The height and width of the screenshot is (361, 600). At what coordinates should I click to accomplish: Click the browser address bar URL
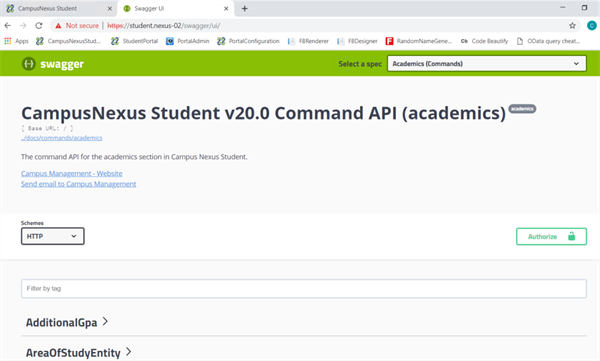pos(164,26)
